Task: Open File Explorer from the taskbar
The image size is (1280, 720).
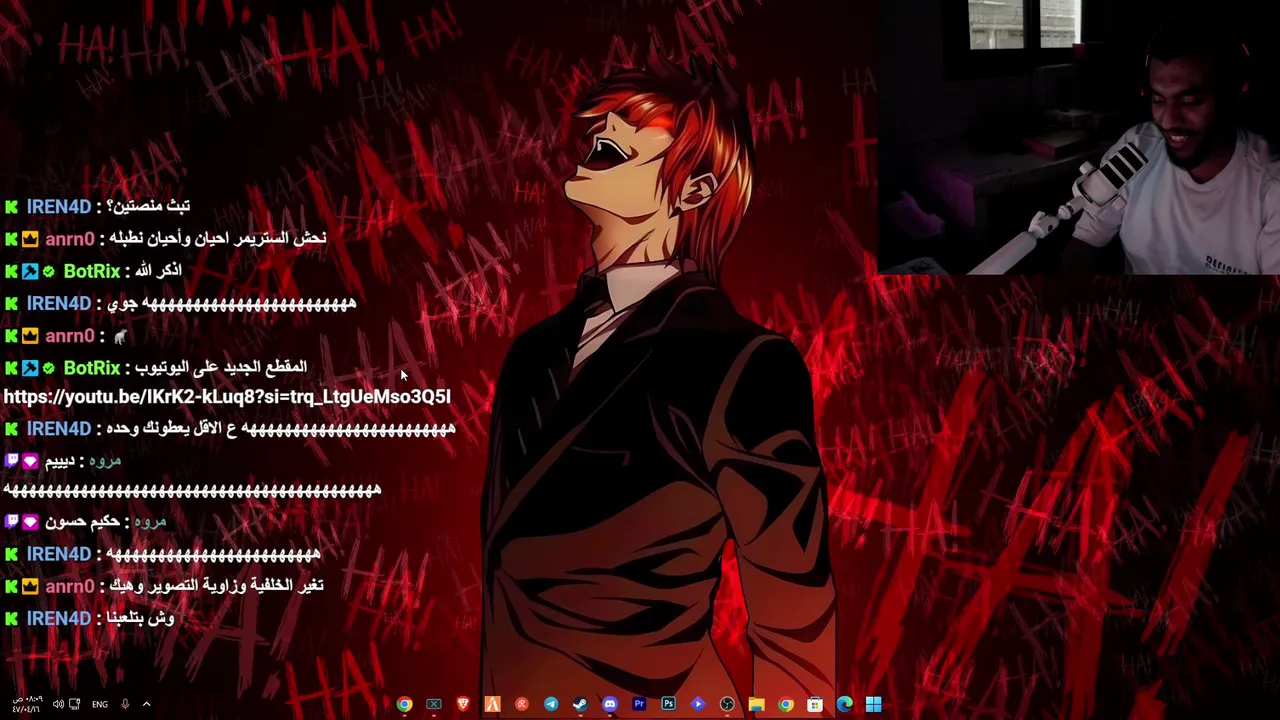Action: (756, 705)
